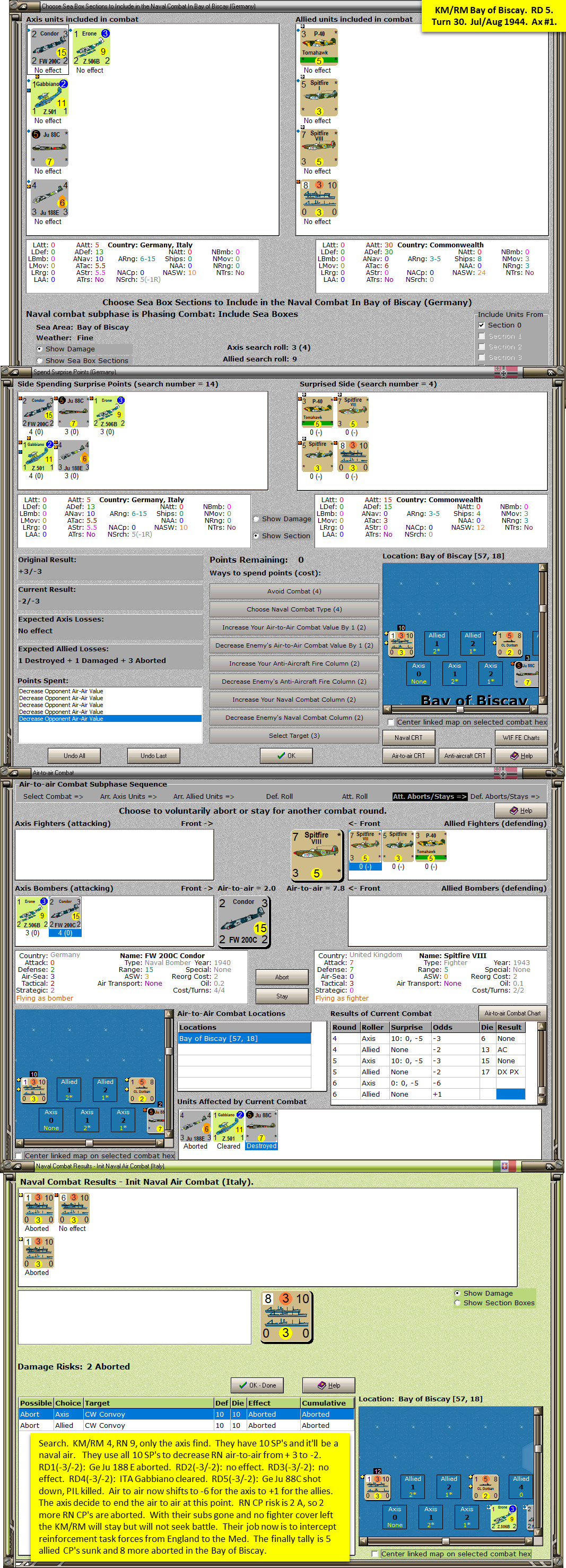Select Spitfire VIII counter in Allied units included in combat
Screen dimensions: 566x1568
319,148
